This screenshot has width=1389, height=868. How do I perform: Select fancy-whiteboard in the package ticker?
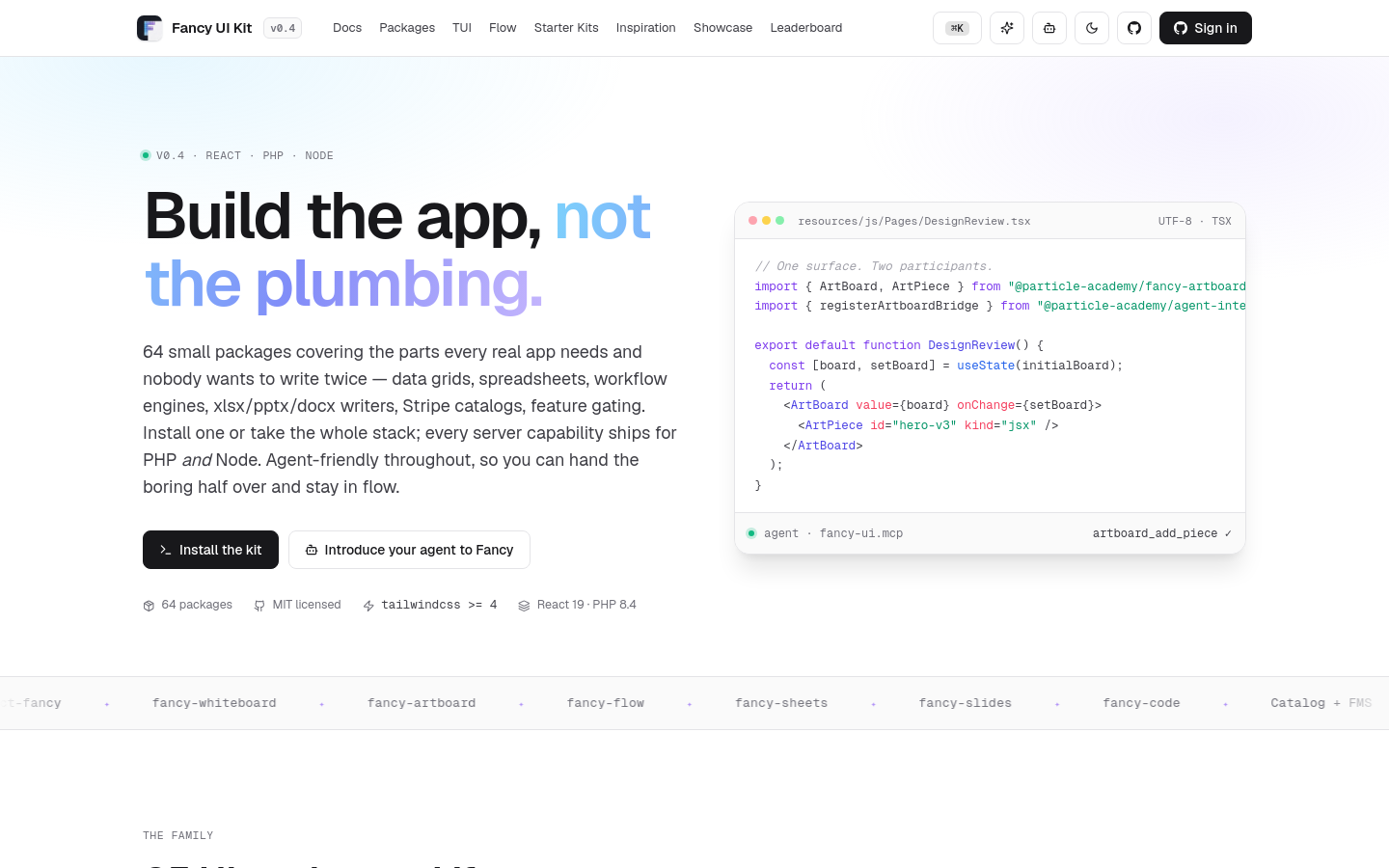(x=214, y=703)
